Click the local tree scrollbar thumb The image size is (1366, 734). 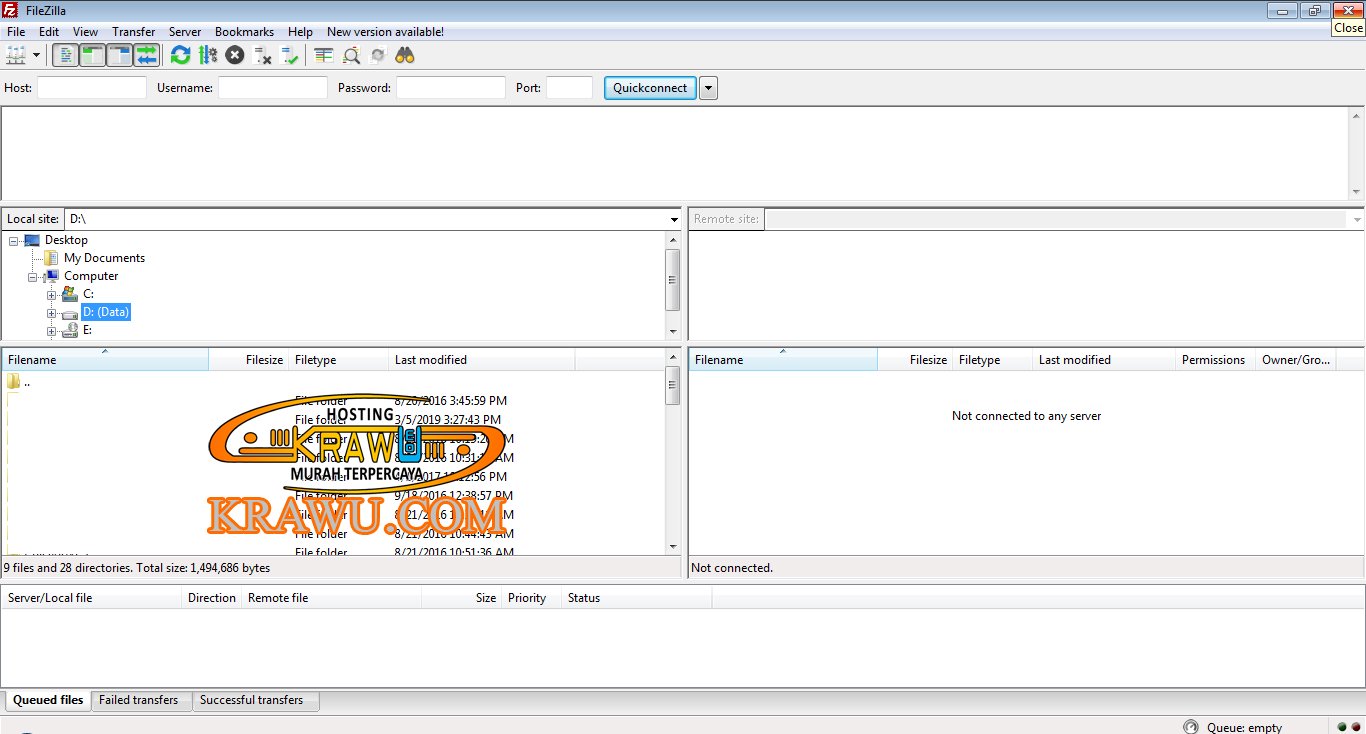click(x=673, y=280)
